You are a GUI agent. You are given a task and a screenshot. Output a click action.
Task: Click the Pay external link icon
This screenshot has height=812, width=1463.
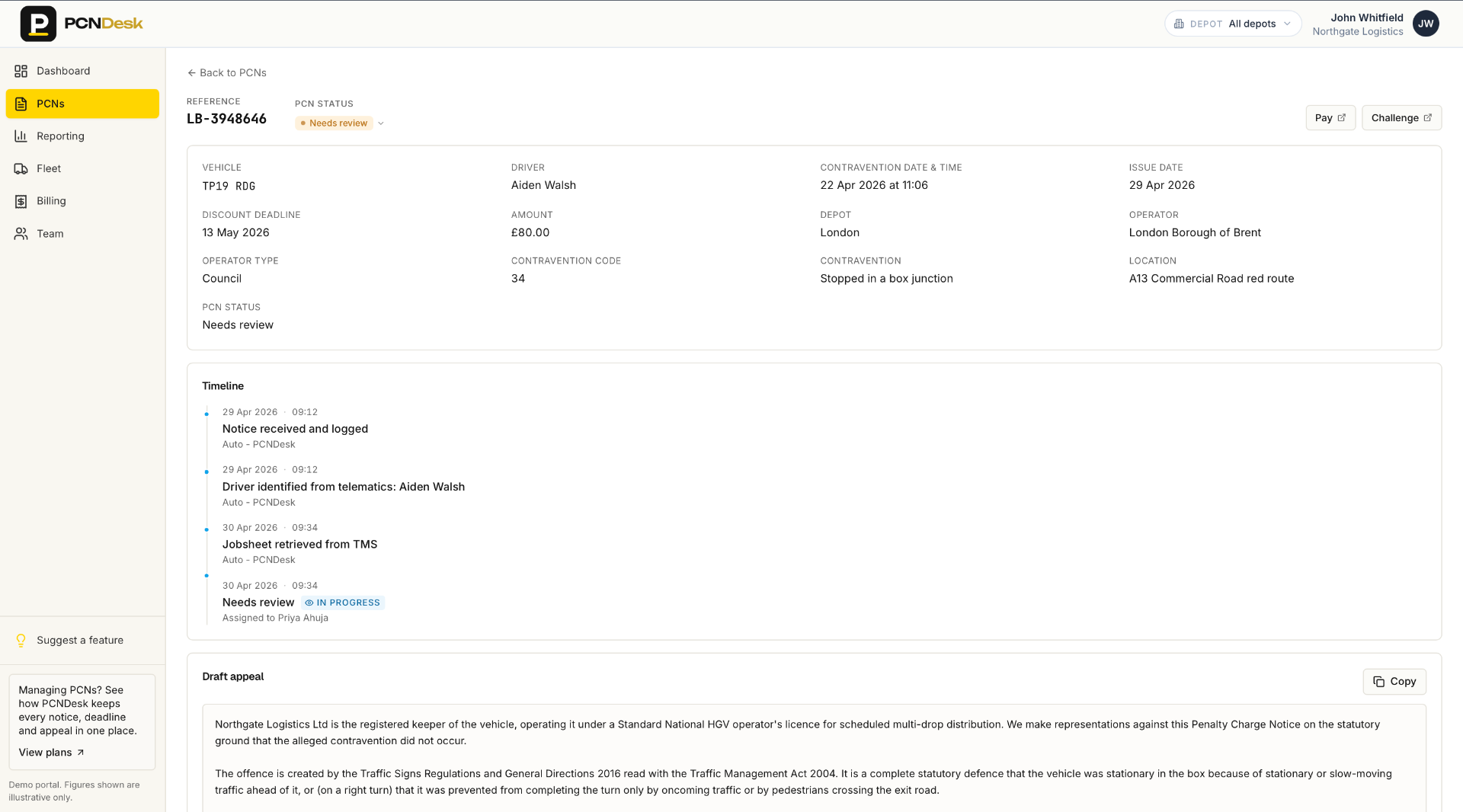coord(1342,118)
